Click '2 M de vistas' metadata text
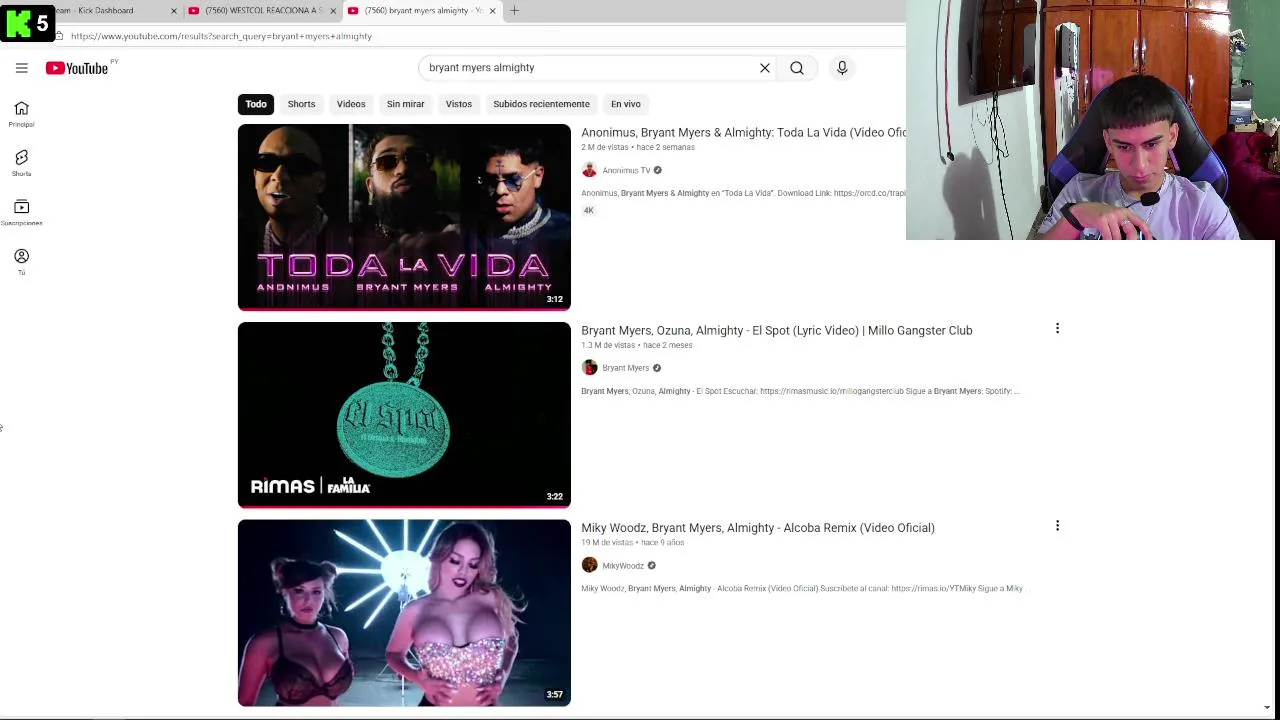The width and height of the screenshot is (1280, 720). 605,147
